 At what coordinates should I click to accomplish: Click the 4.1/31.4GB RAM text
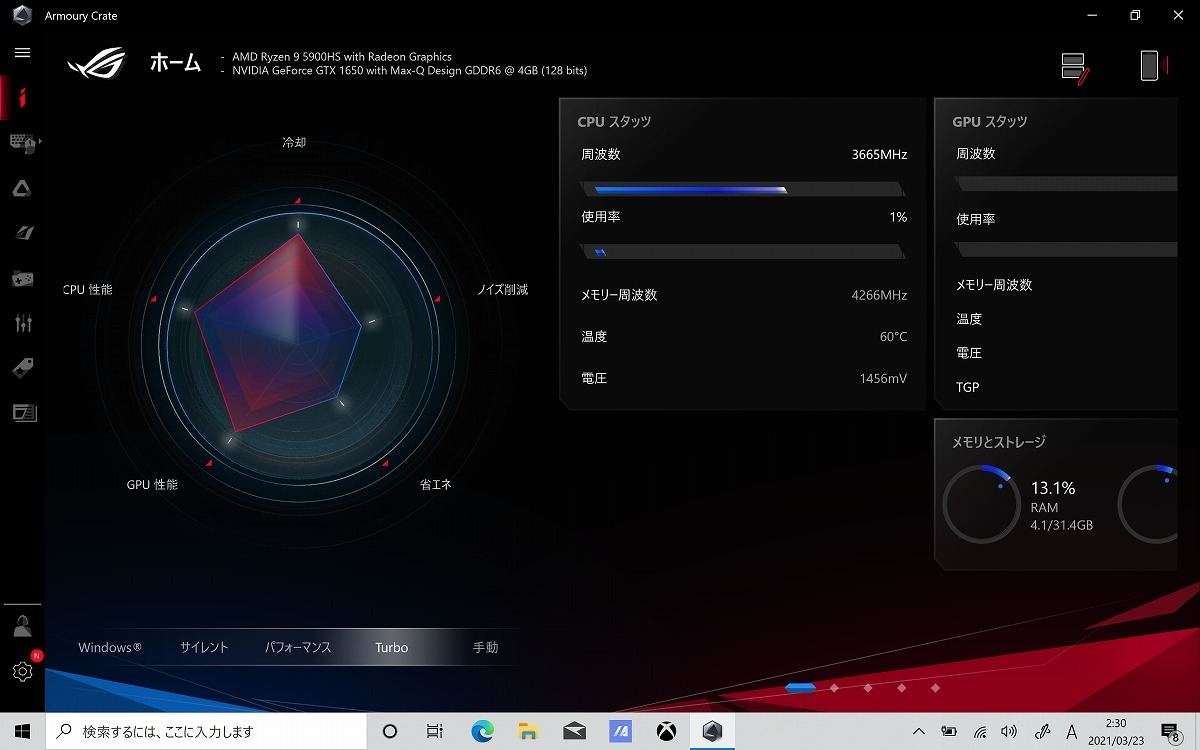click(x=1061, y=525)
